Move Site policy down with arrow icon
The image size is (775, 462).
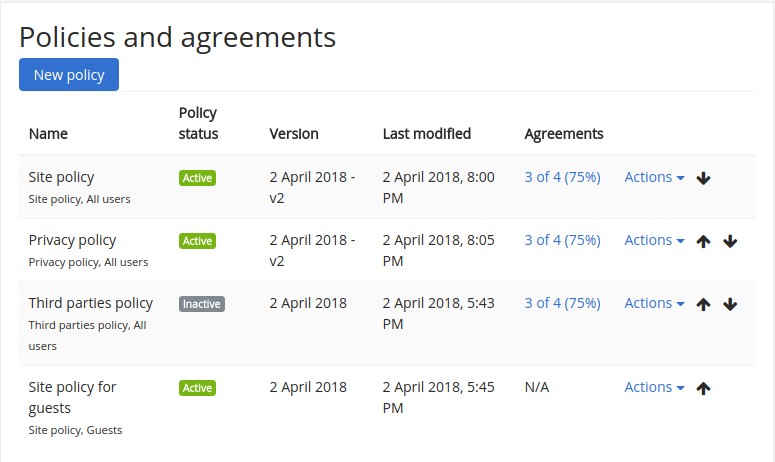703,178
